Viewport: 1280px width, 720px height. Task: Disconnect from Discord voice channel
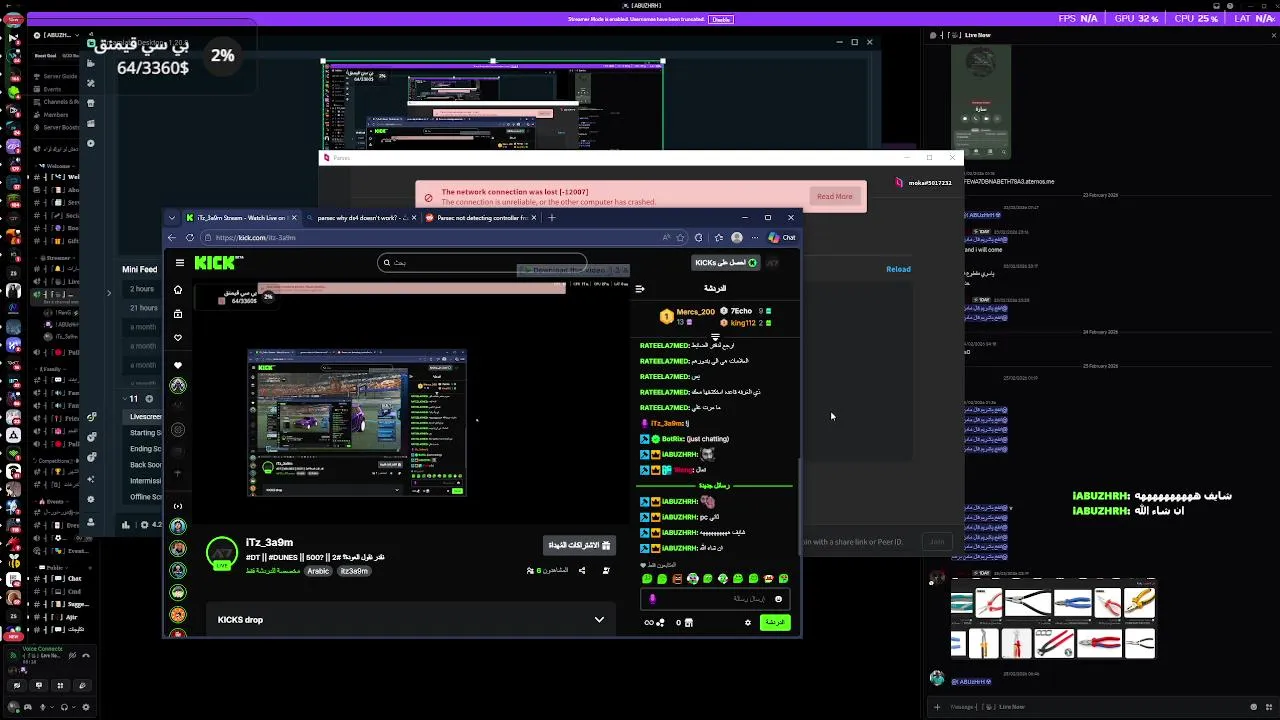click(85, 656)
